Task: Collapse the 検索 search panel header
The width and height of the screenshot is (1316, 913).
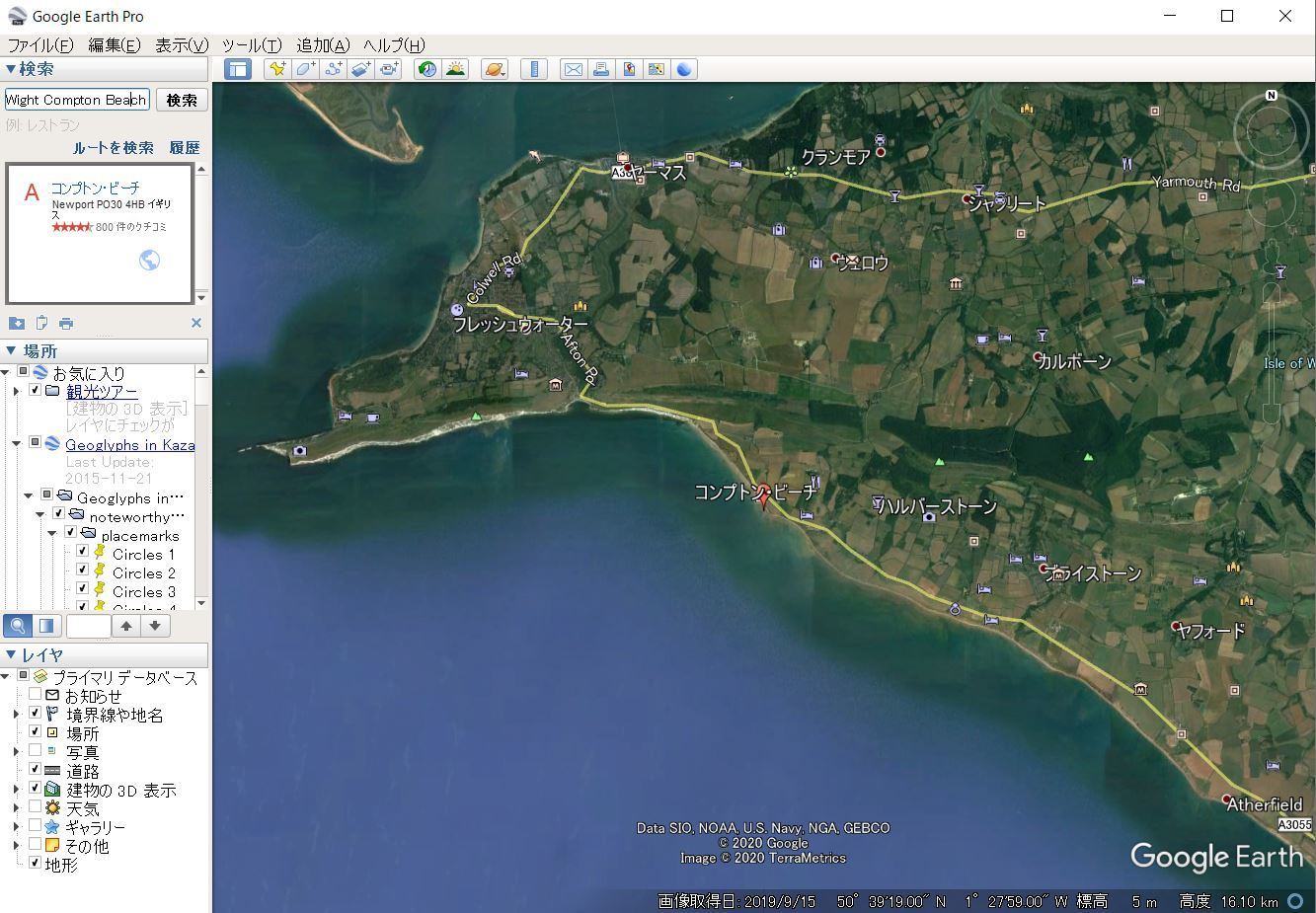Action: (x=104, y=69)
